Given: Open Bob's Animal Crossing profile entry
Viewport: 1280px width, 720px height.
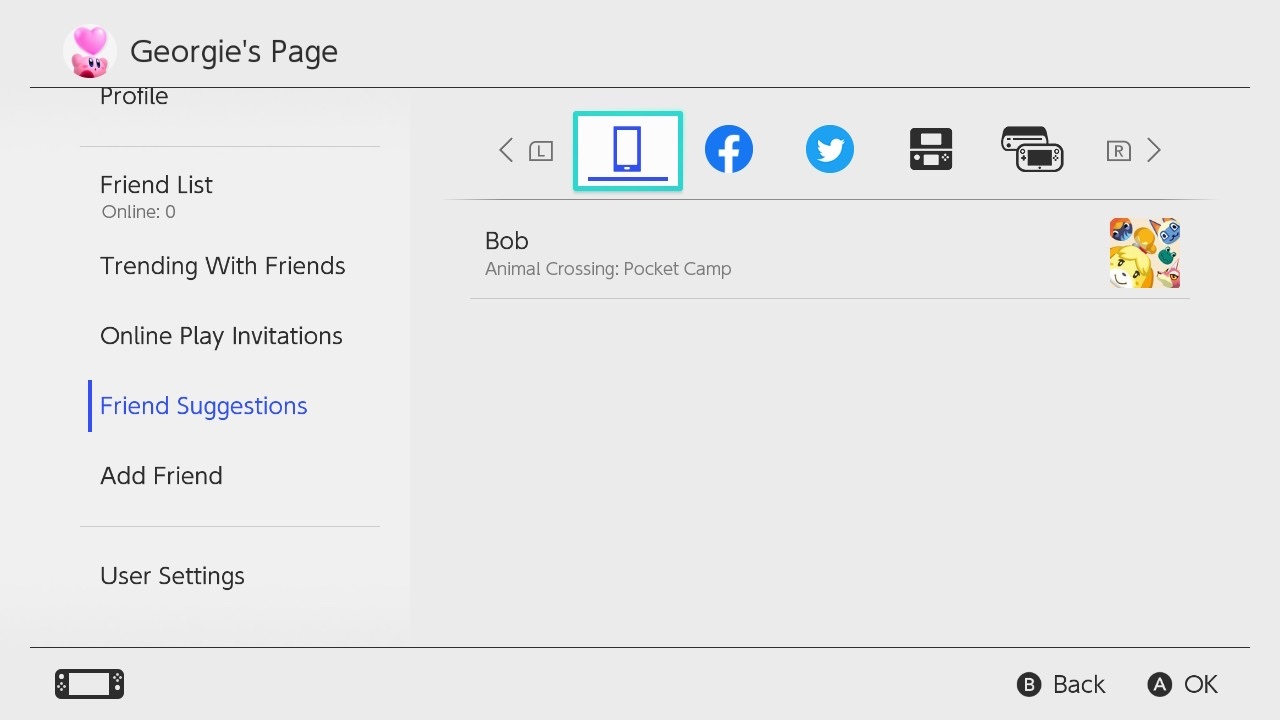Looking at the screenshot, I should tap(700, 252).
